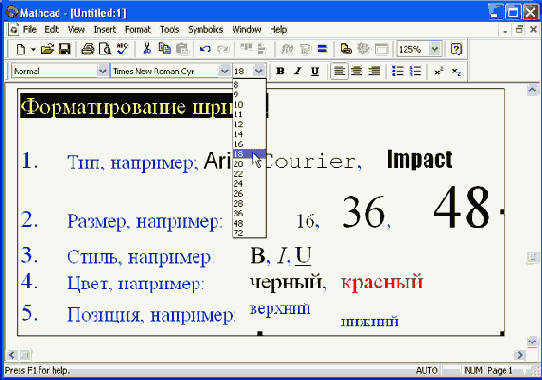542x380 pixels.
Task: Expand the Times New Roman Cyr font list
Action: [x=224, y=71]
